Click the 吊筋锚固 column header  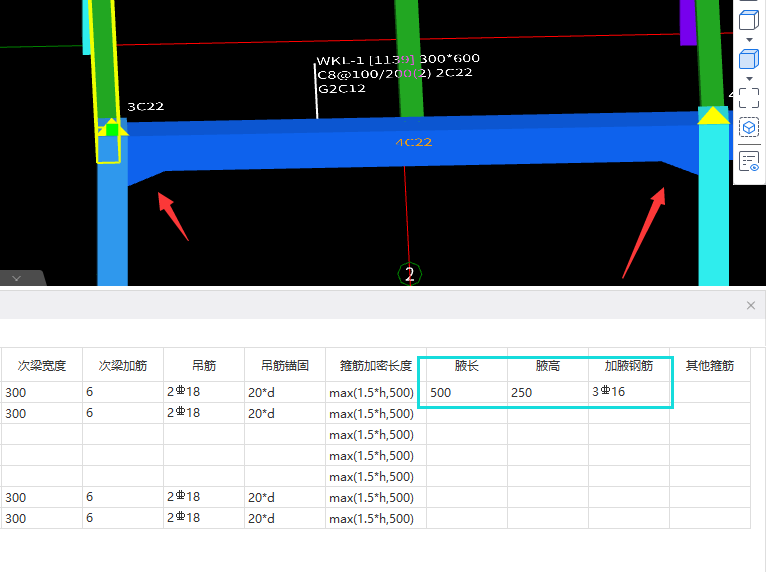[285, 365]
